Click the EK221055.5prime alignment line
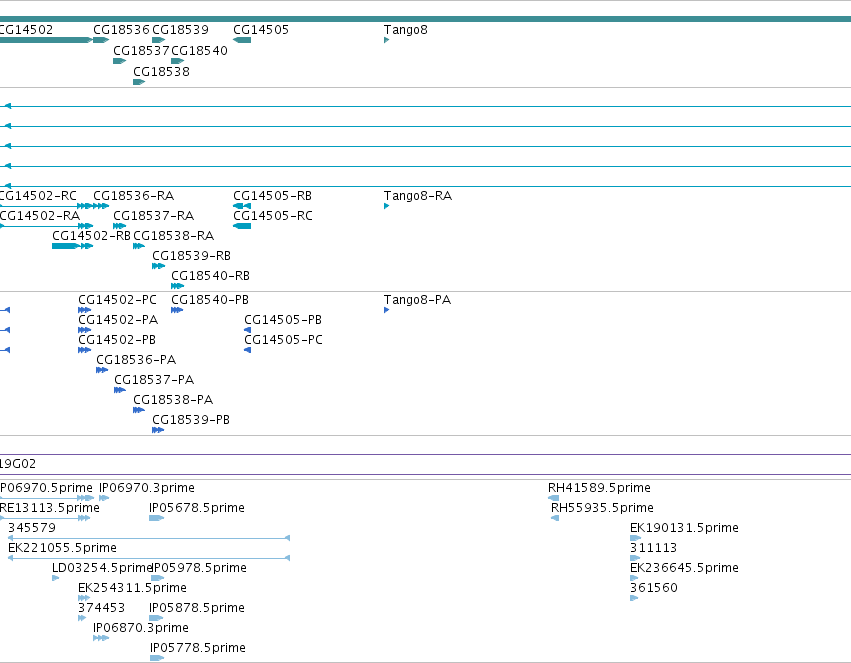The width and height of the screenshot is (851, 663). coord(149,558)
